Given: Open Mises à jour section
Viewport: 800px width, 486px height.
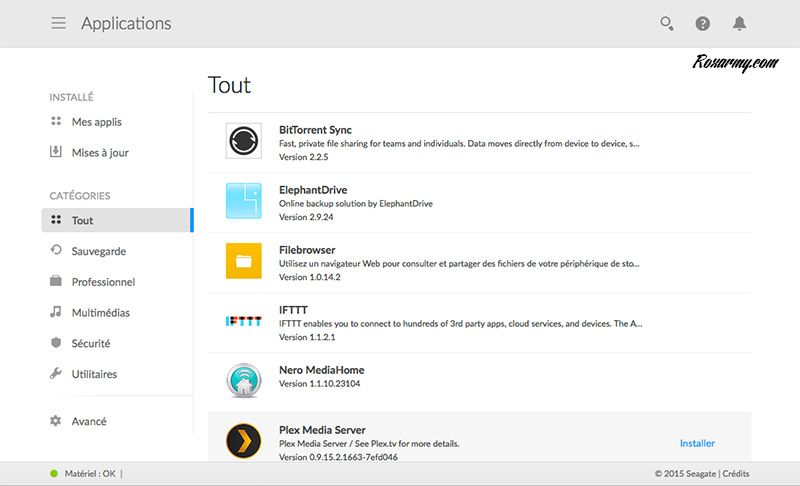Looking at the screenshot, I should click(x=99, y=153).
